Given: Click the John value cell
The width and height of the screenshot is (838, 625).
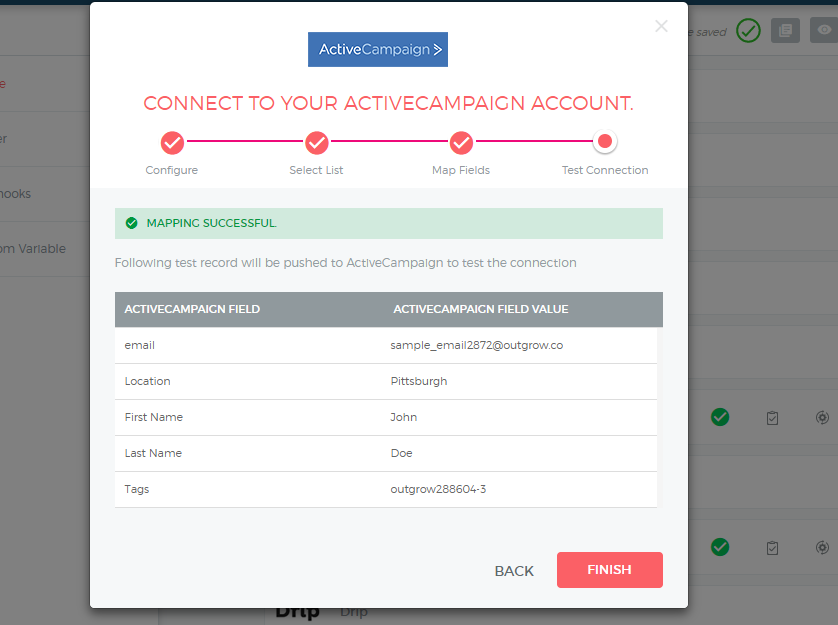Looking at the screenshot, I should (404, 417).
